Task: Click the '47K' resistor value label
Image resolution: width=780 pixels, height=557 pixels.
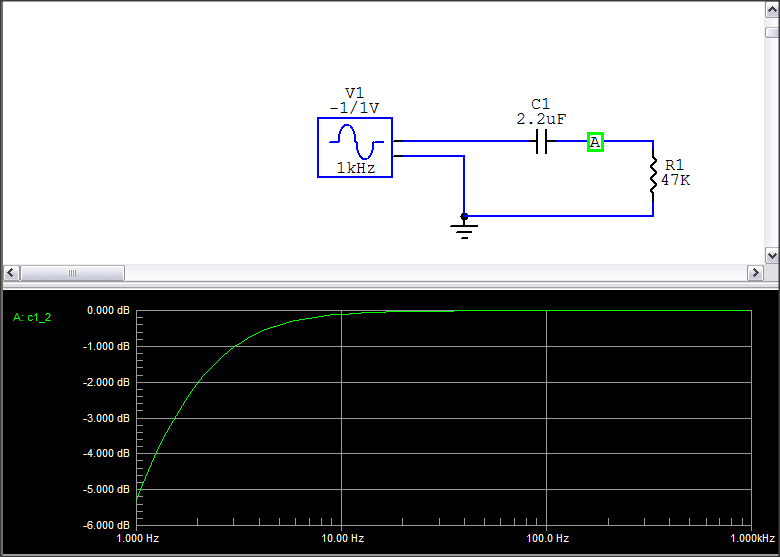Action: (x=676, y=180)
